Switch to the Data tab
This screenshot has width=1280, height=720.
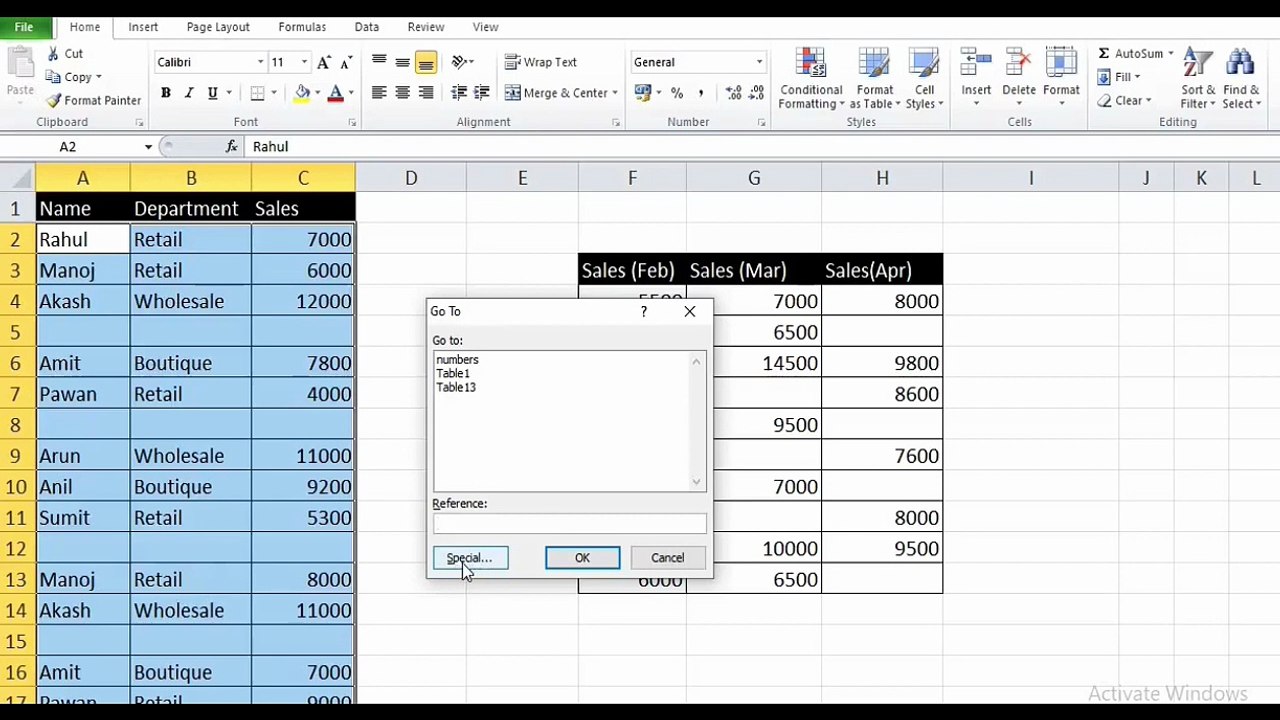click(367, 27)
